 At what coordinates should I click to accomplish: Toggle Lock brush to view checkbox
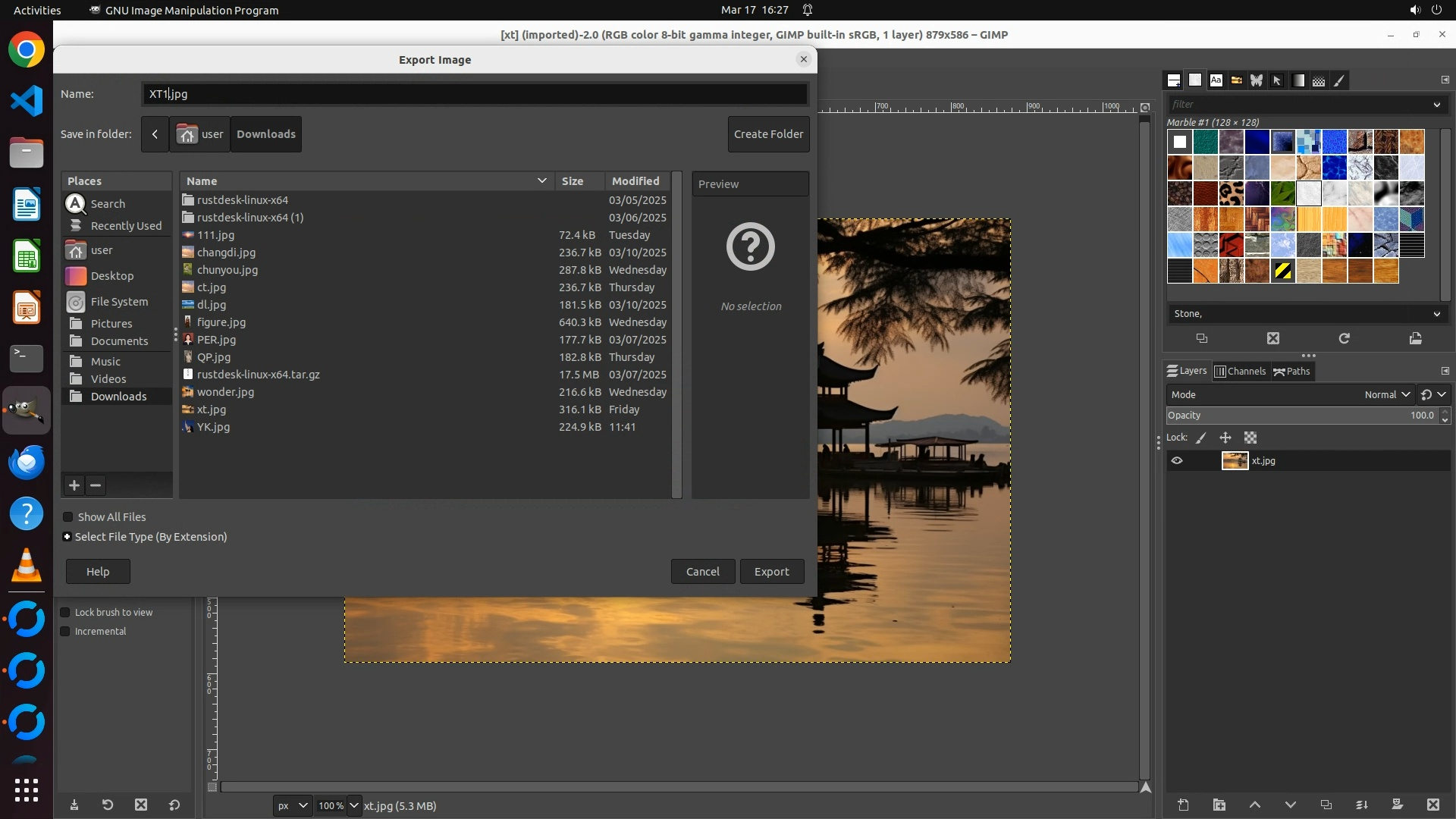pos(65,613)
